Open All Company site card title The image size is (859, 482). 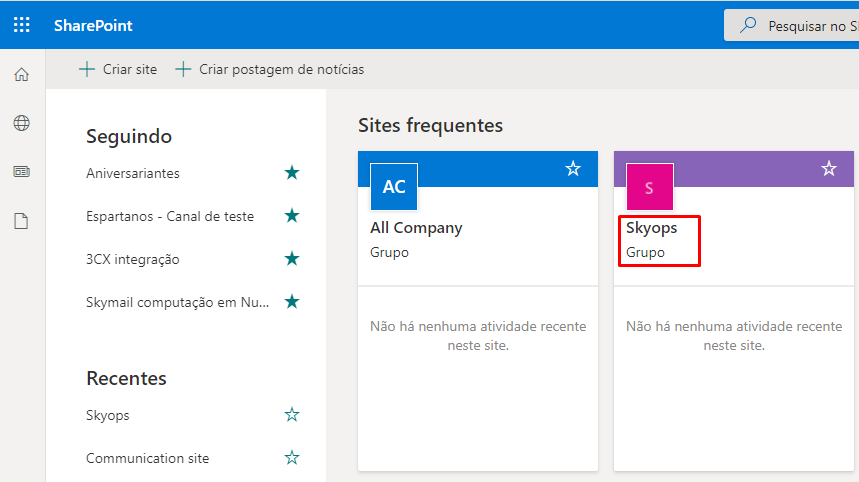416,228
